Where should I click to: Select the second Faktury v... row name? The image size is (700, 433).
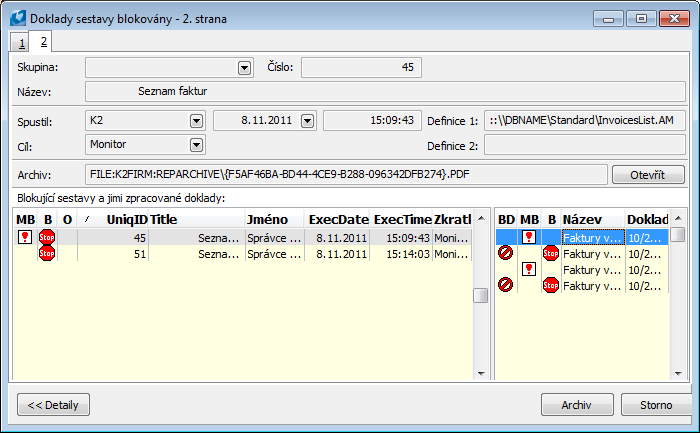pos(593,254)
